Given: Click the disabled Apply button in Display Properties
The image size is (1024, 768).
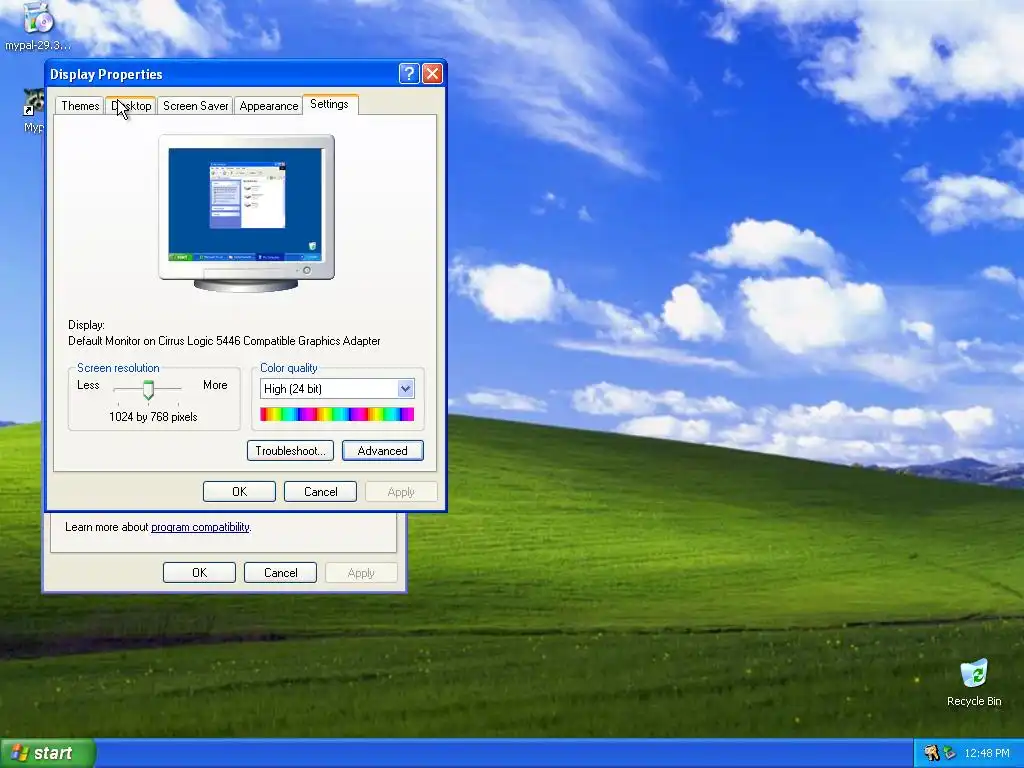Looking at the screenshot, I should tap(401, 492).
